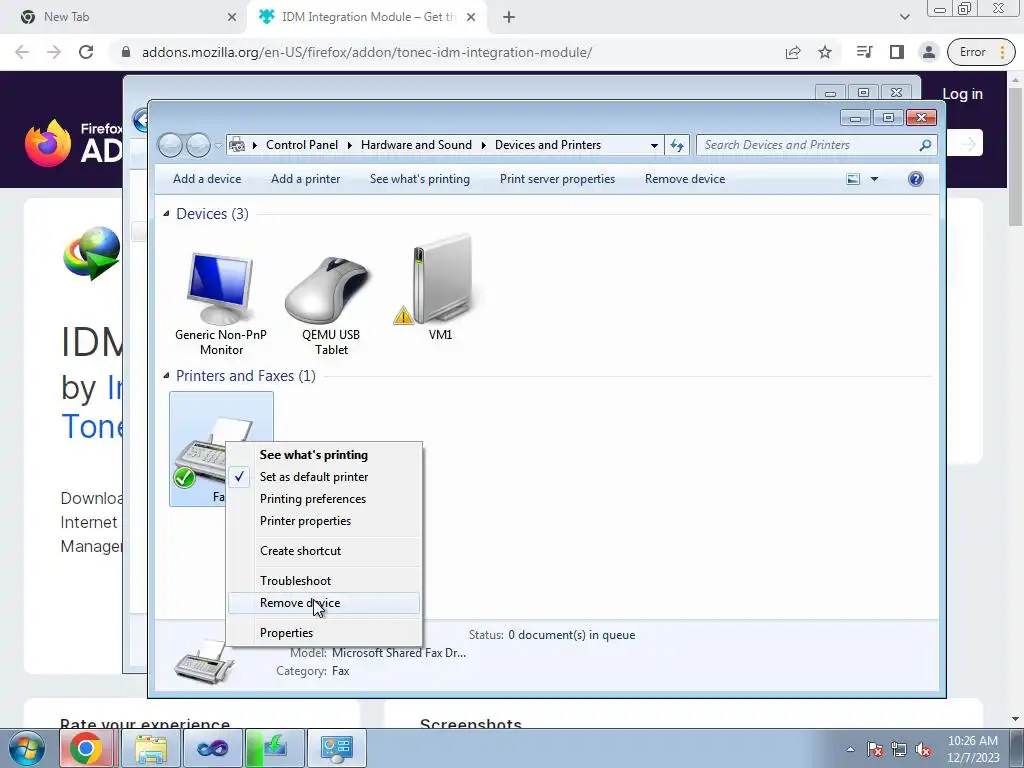Viewport: 1024px width, 768px height.
Task: Go back in Control Panel window
Action: tap(170, 145)
